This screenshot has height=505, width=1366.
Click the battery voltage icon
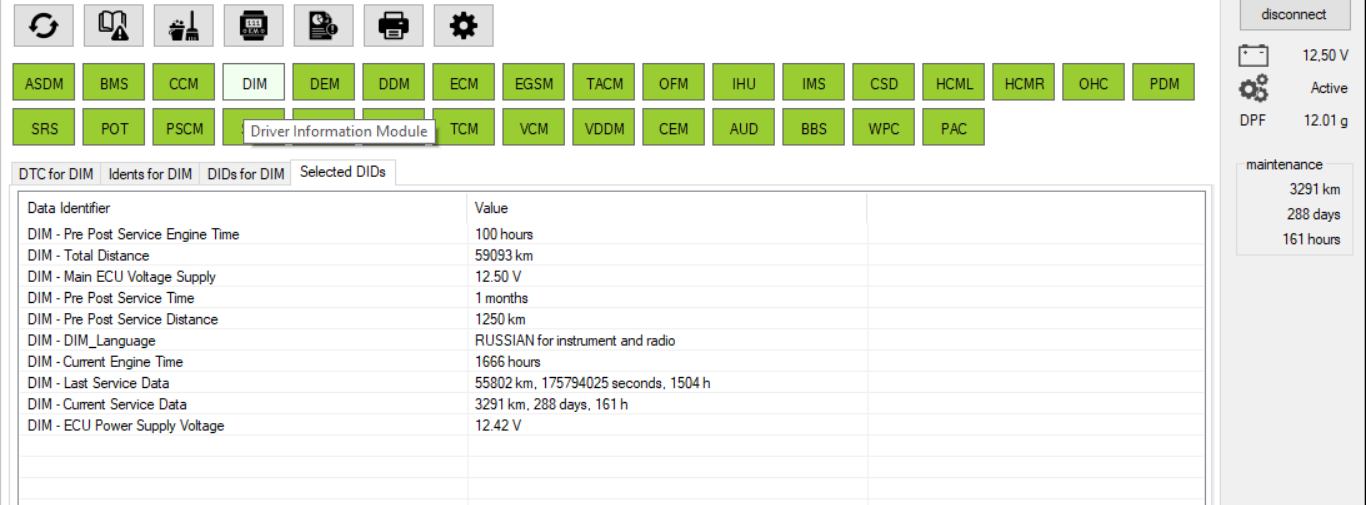[1253, 55]
